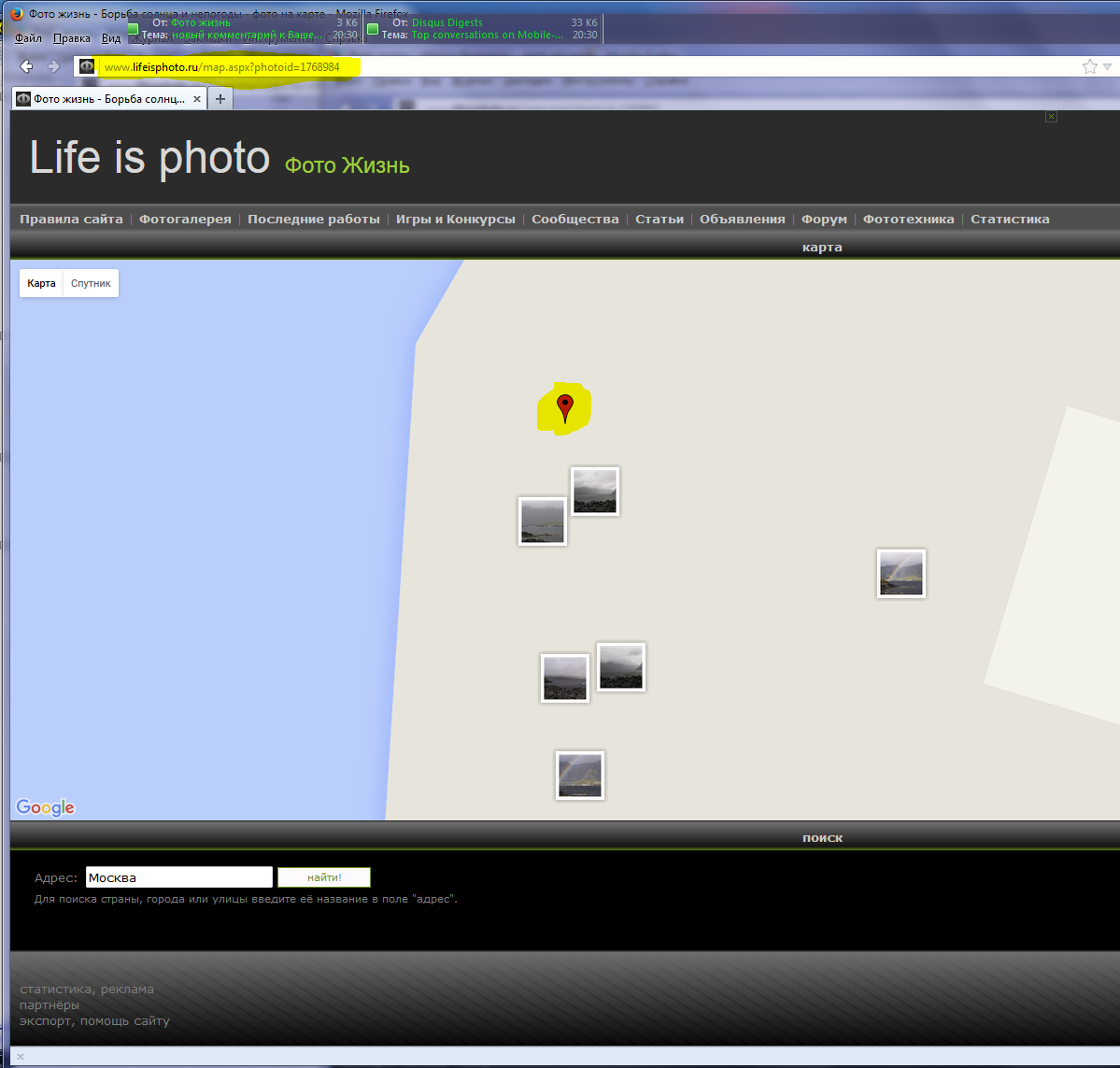Close the small ad banner X at top right
This screenshot has height=1068, width=1120.
(x=1051, y=117)
